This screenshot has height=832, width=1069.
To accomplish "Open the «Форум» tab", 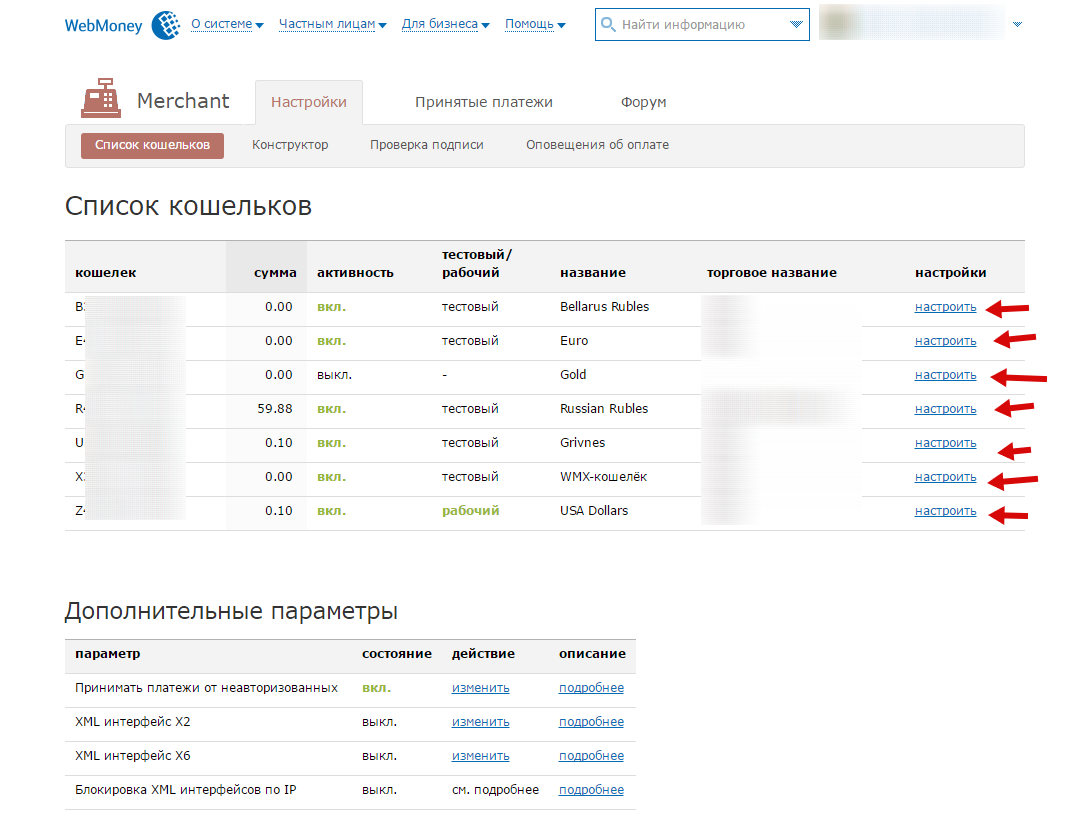I will click(x=643, y=102).
